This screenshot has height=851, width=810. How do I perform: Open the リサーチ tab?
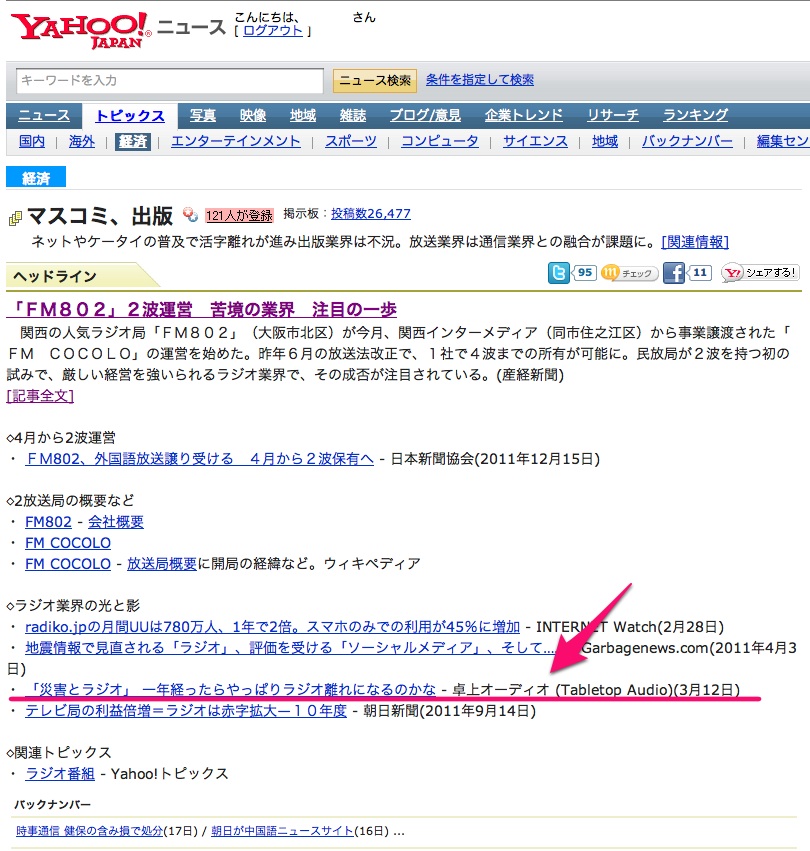coord(612,115)
